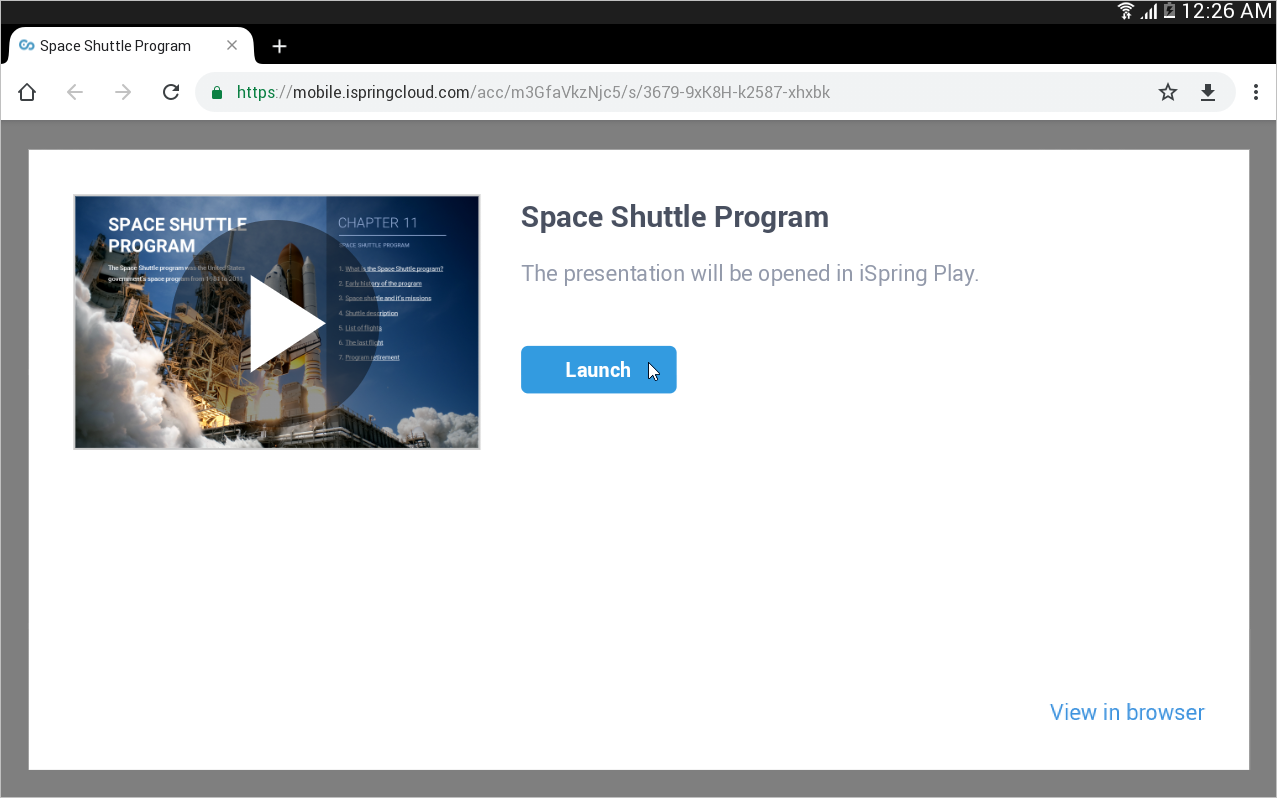Tap the 12:26 AM clock
Screen dimensions: 1277x798
coord(1226,11)
